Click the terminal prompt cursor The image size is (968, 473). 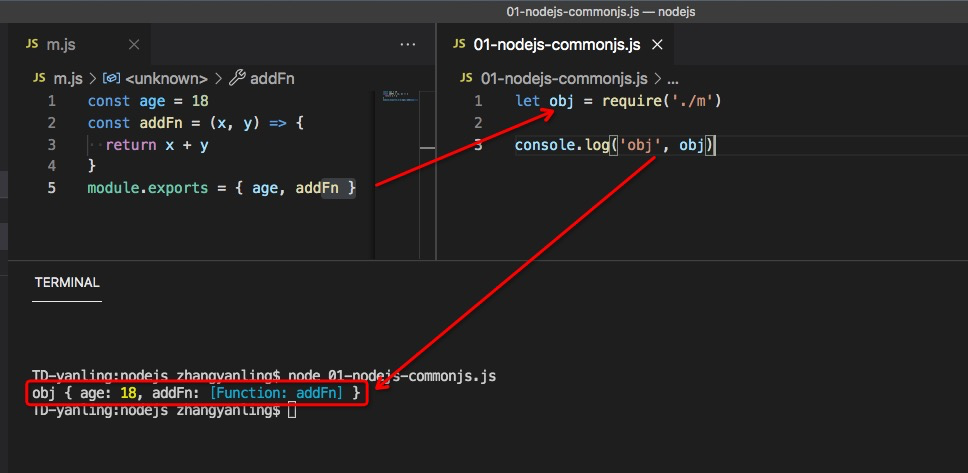(x=292, y=410)
